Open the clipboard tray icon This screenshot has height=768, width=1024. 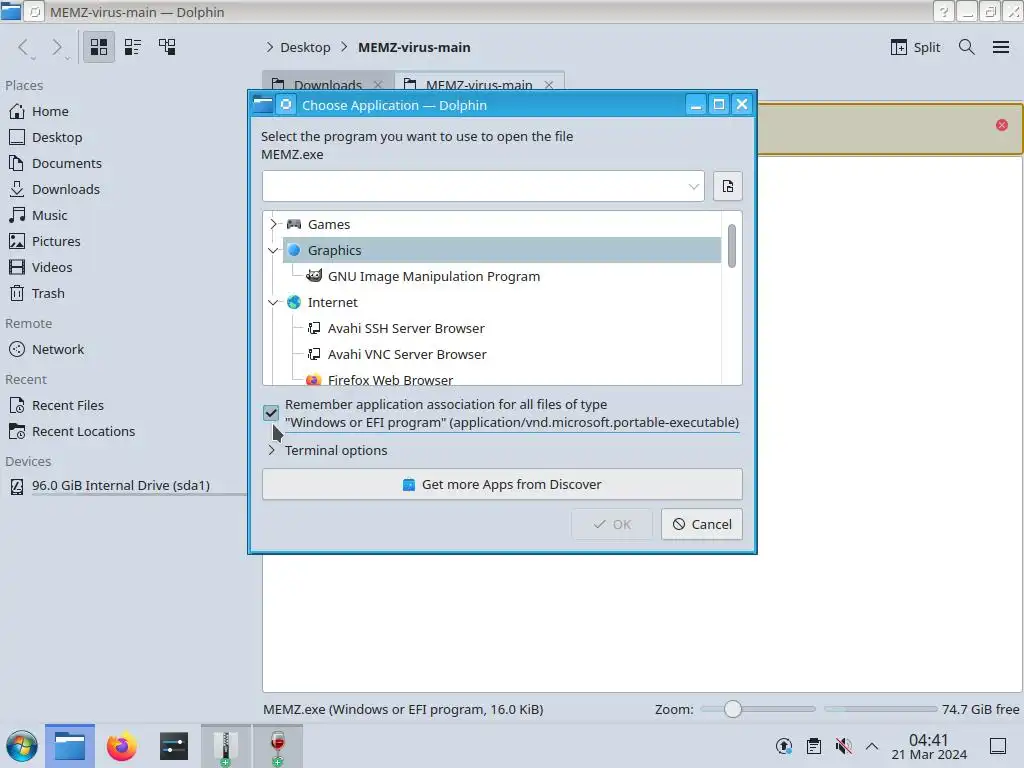814,746
